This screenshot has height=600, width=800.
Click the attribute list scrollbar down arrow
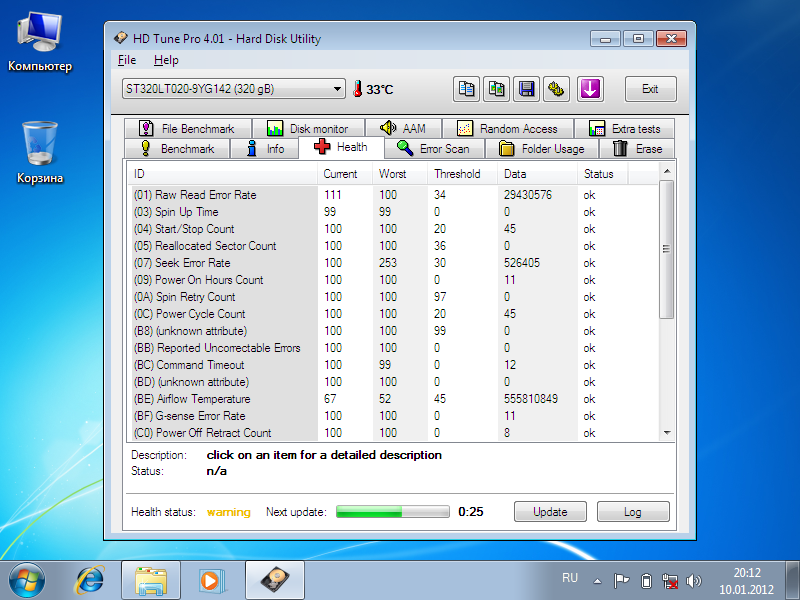(x=667, y=433)
